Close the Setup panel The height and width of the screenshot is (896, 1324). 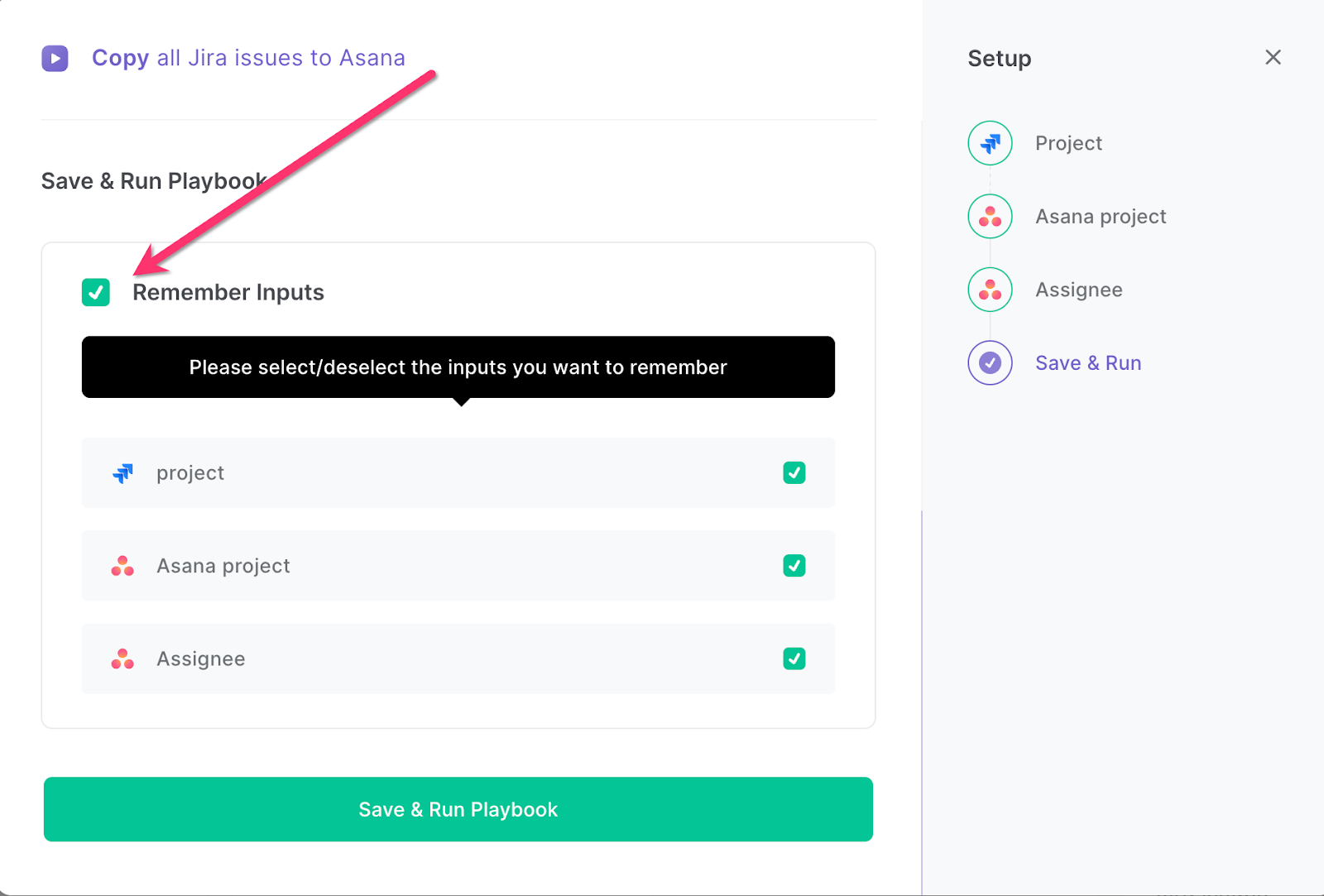click(x=1273, y=57)
